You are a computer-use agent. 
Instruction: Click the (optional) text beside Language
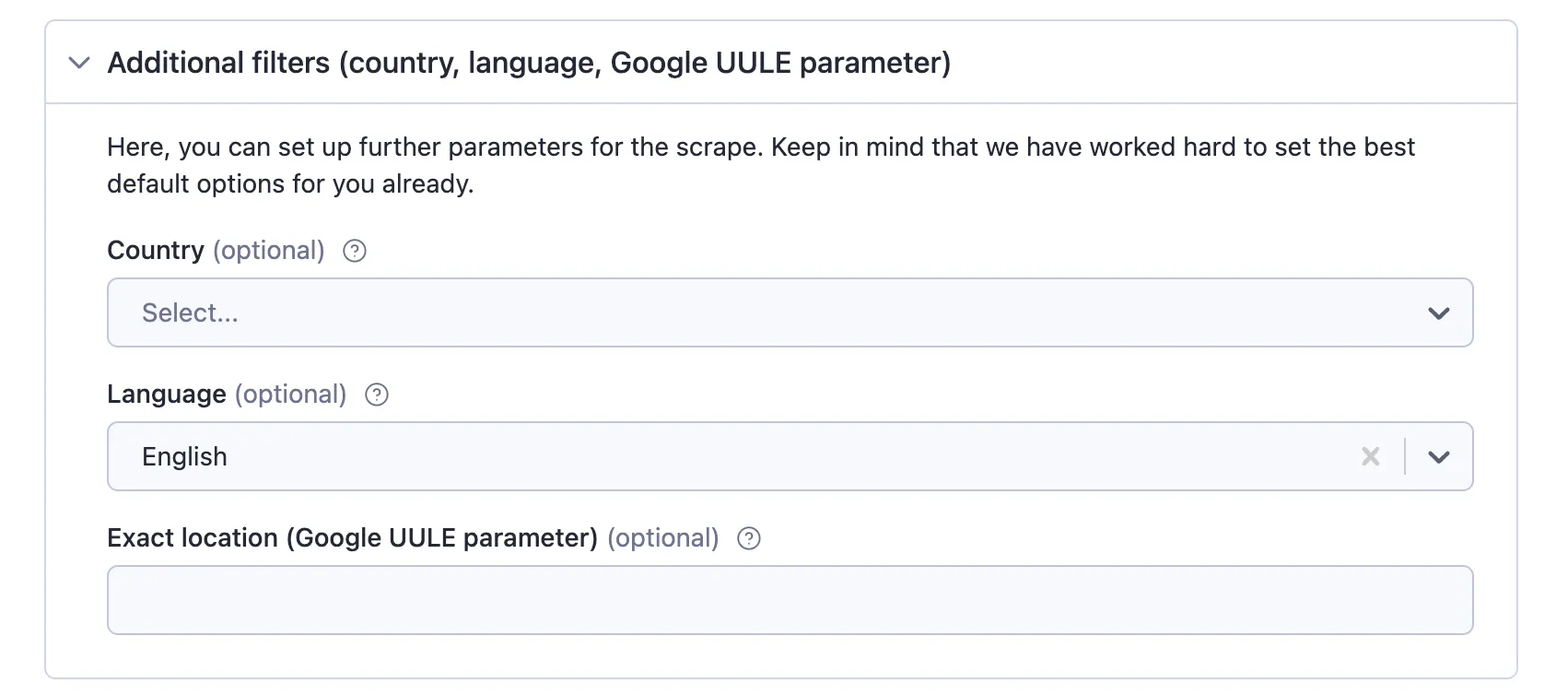291,395
